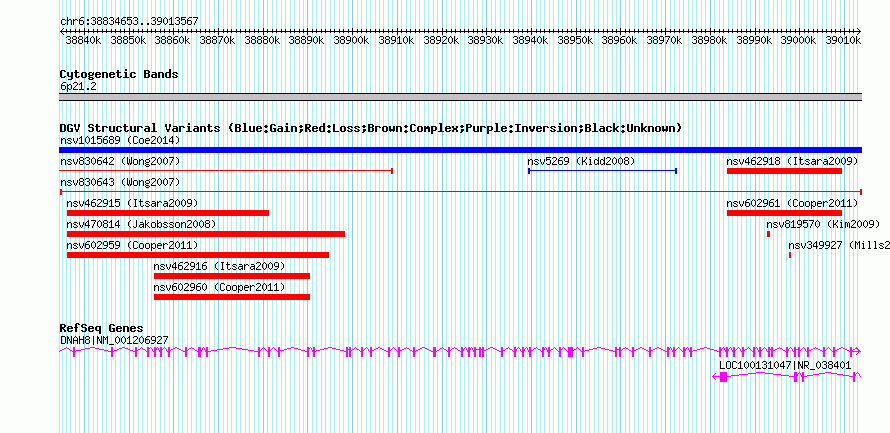The height and width of the screenshot is (433, 890).
Task: Click the small red nsv349927 marker
Action: point(790,255)
